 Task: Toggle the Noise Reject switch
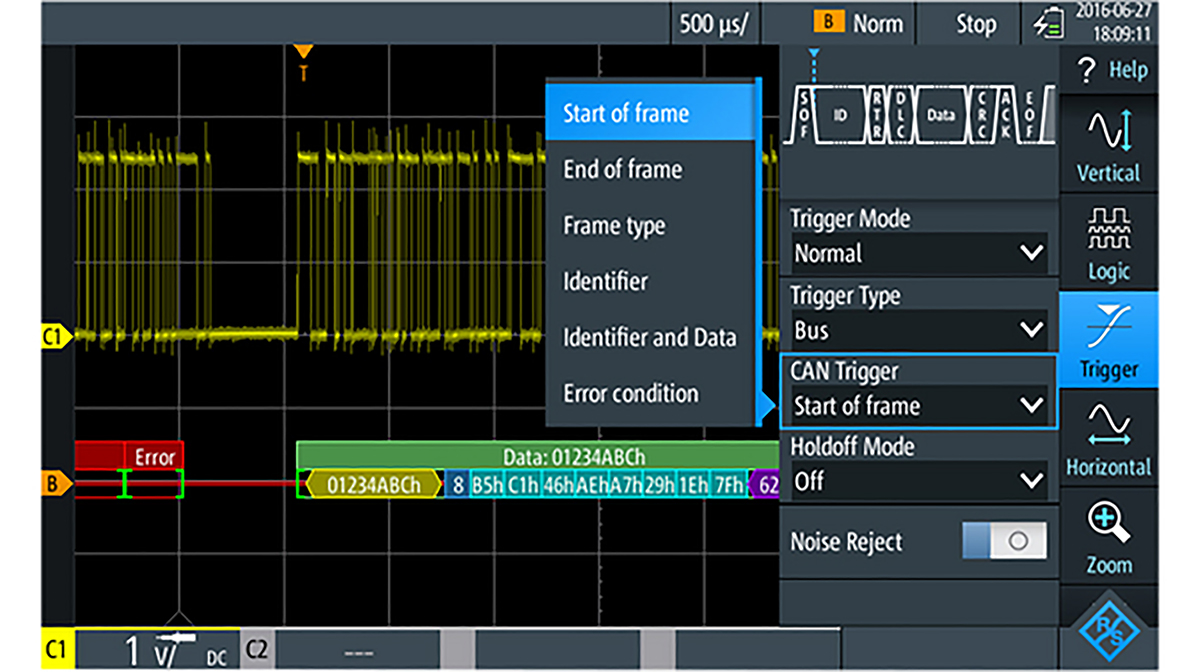[x=1004, y=541]
